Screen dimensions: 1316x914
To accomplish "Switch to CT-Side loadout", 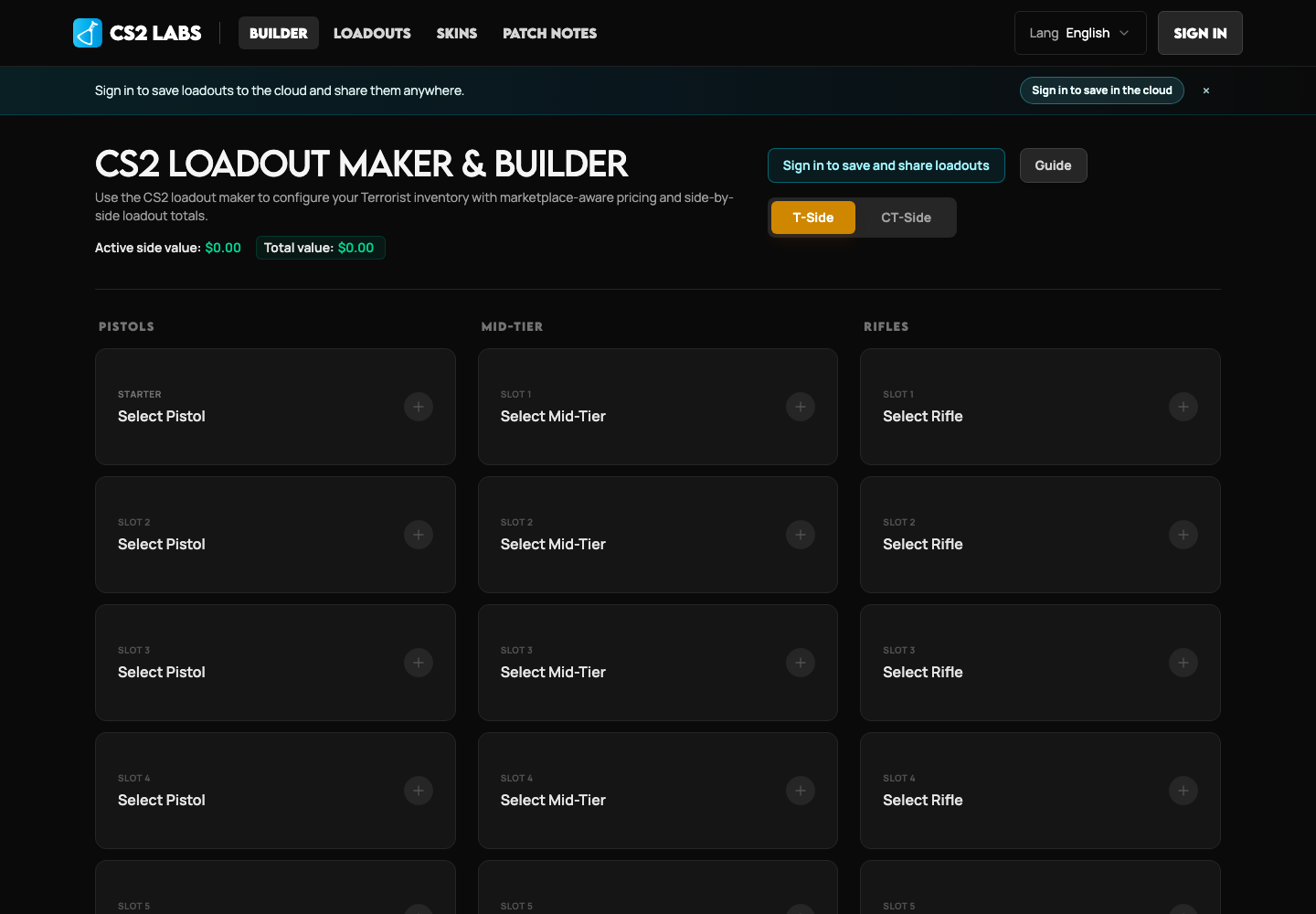I will pyautogui.click(x=906, y=218).
